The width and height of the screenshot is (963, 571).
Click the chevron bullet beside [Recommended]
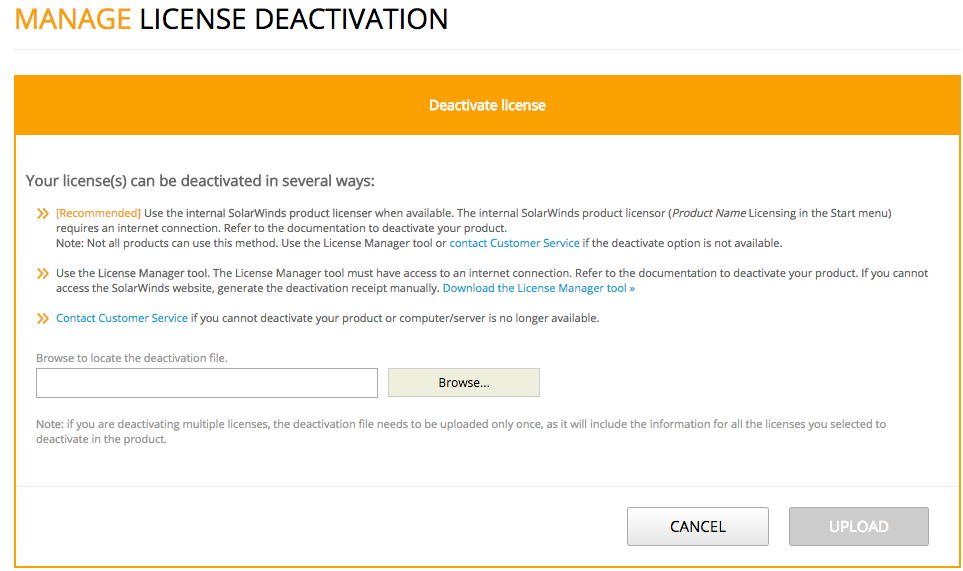(x=42, y=214)
